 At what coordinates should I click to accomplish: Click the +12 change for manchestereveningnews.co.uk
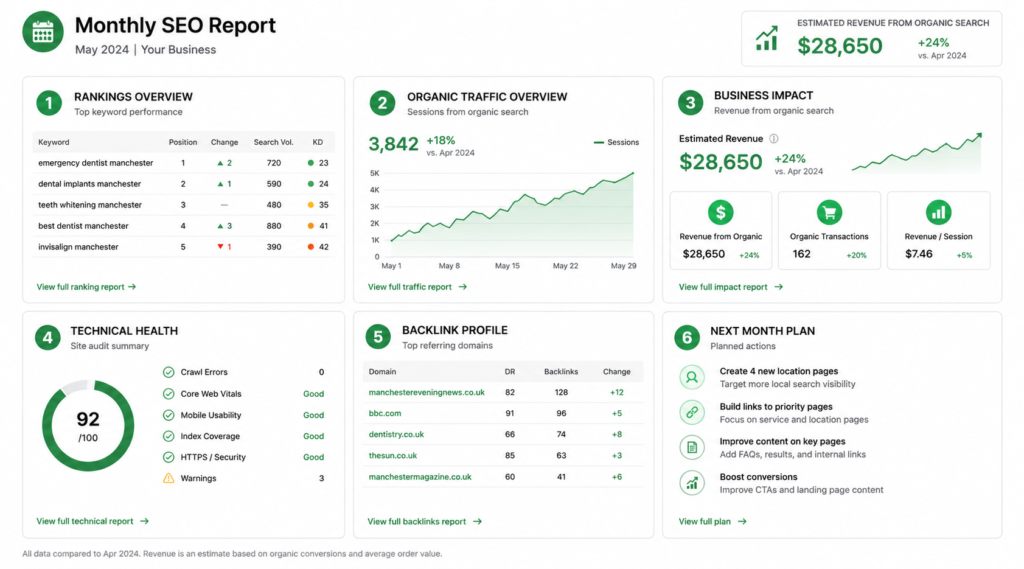(x=616, y=393)
